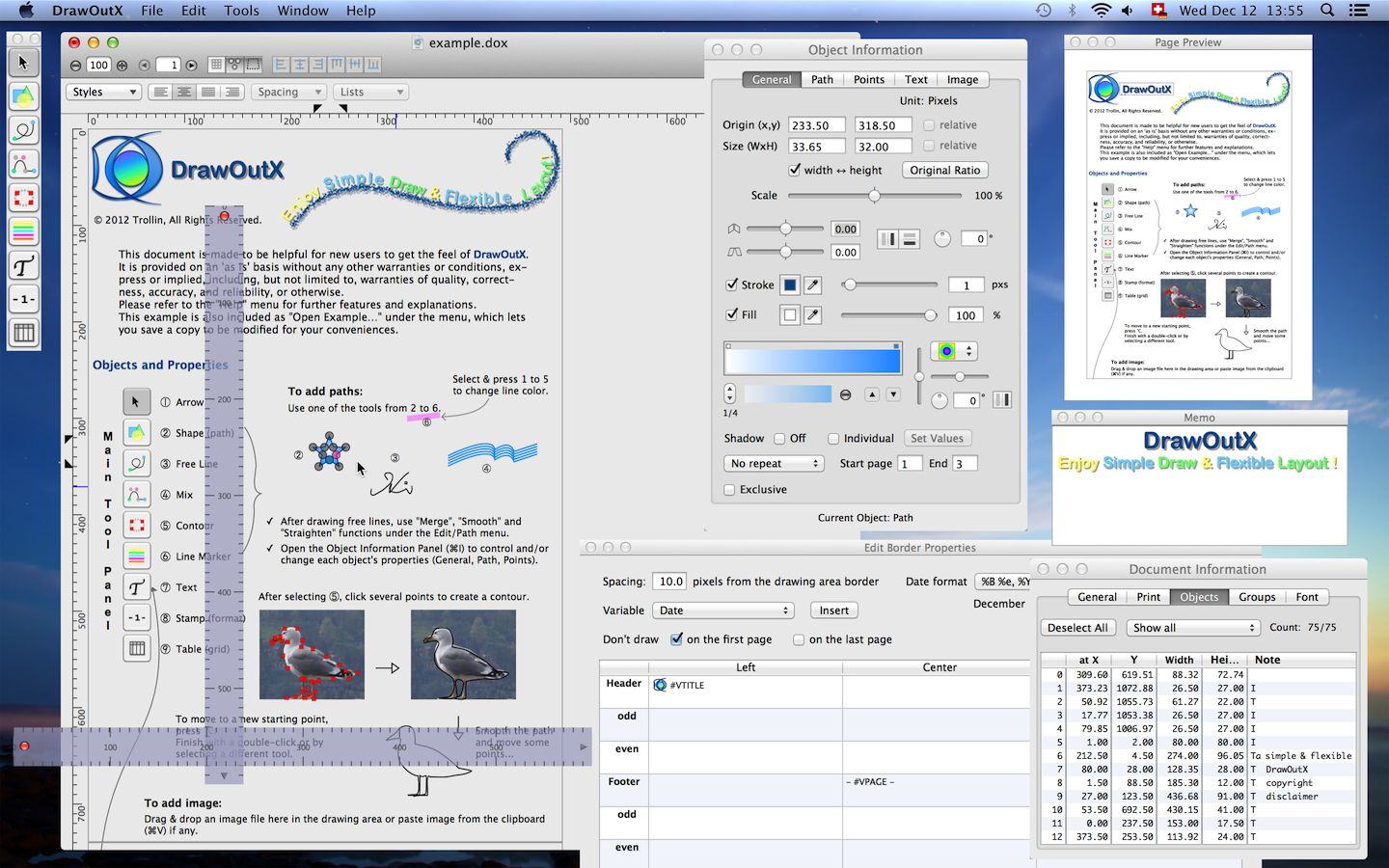Open the Styles dropdown

104,92
